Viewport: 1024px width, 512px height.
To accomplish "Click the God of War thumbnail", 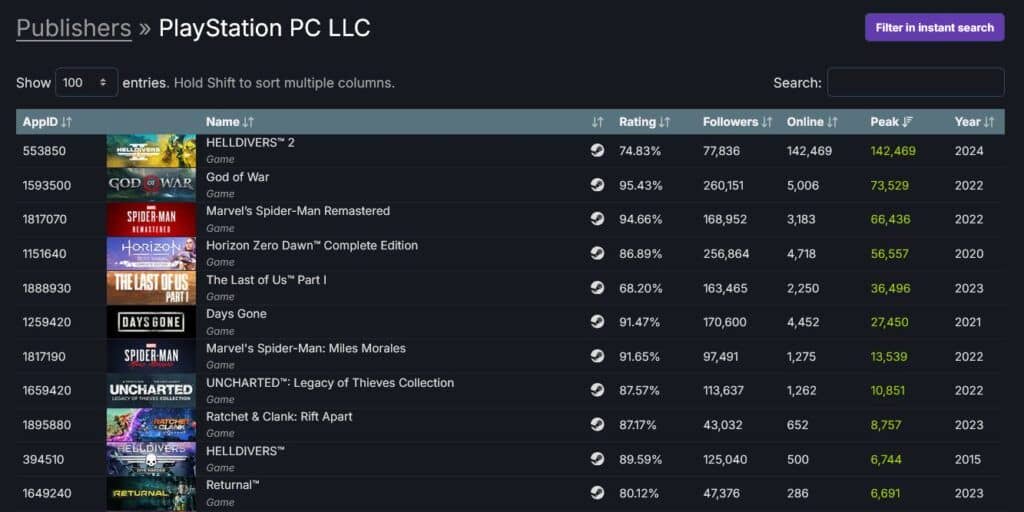I will (x=151, y=185).
